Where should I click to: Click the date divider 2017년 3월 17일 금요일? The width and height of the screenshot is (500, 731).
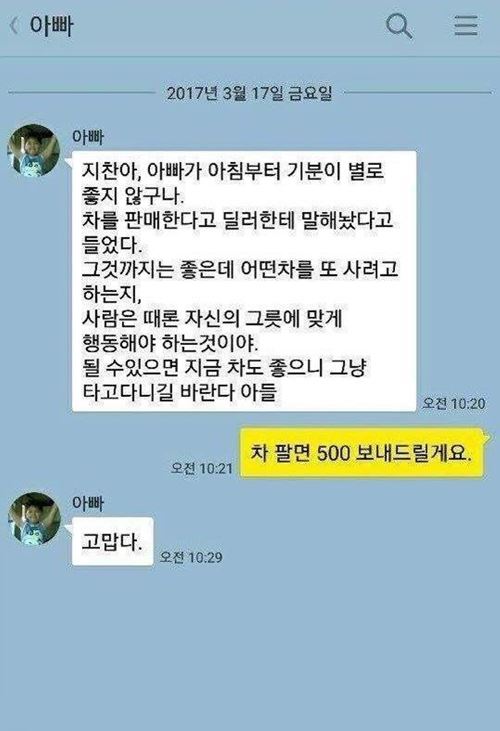click(x=249, y=93)
